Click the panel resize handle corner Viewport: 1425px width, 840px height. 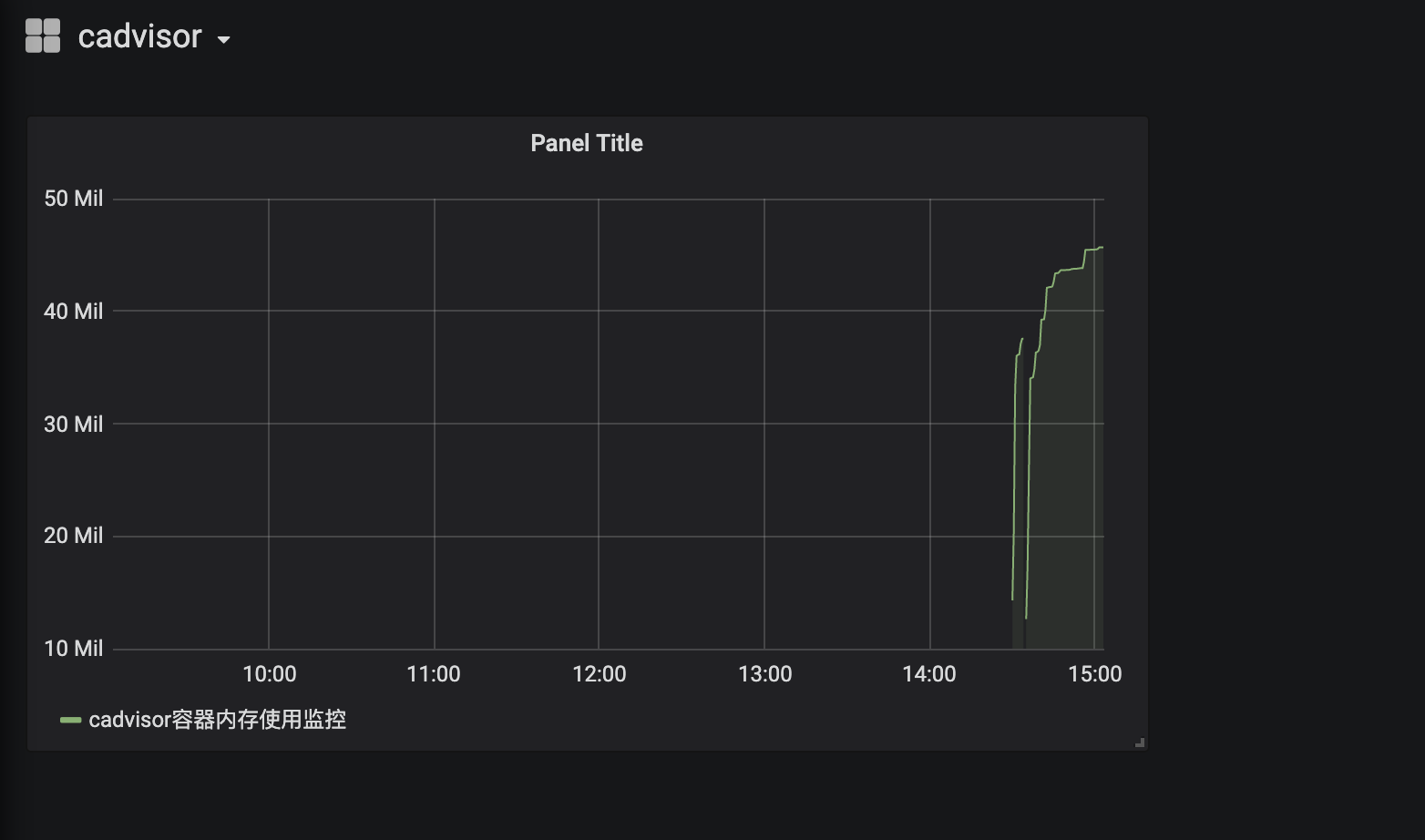(x=1140, y=743)
